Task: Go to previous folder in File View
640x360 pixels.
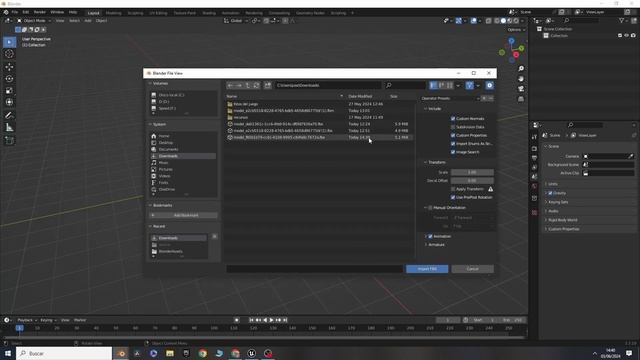Action: [x=231, y=85]
